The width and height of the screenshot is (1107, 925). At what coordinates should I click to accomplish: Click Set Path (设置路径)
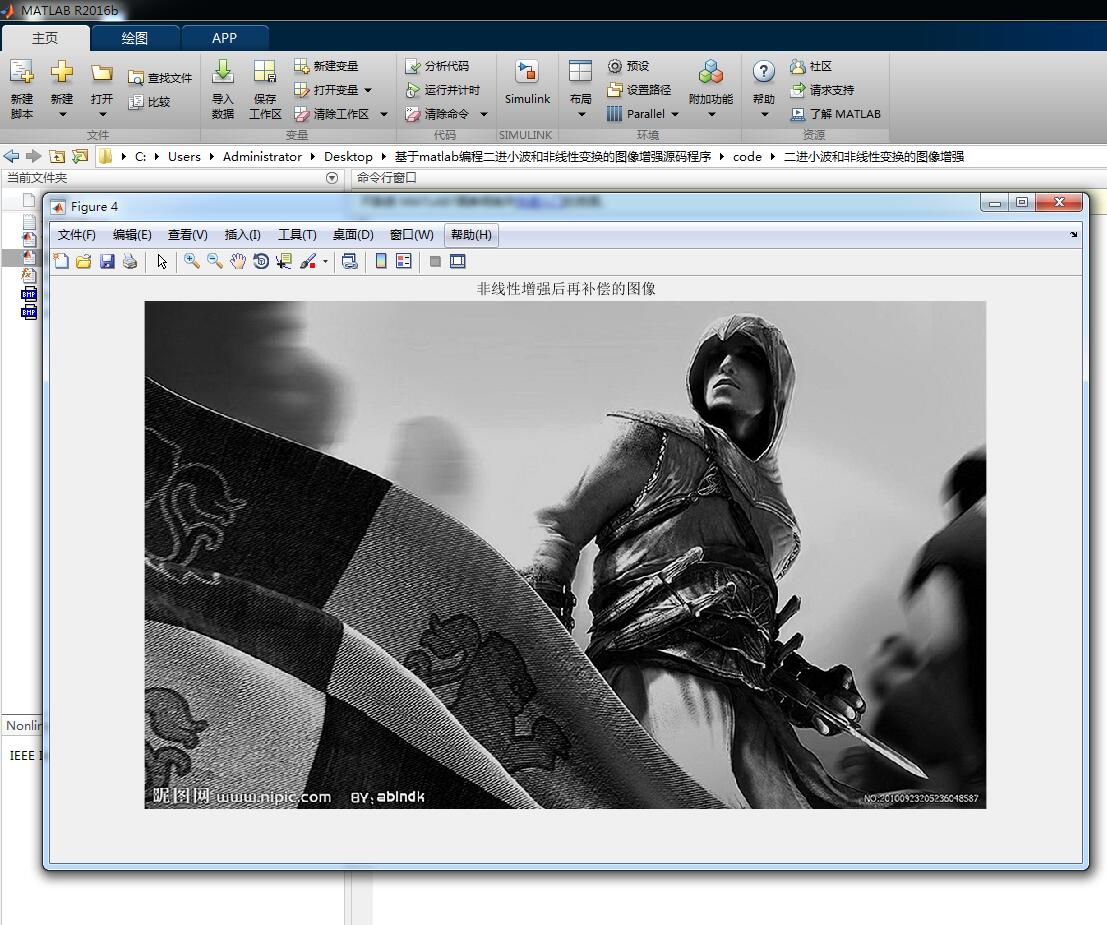[x=639, y=90]
